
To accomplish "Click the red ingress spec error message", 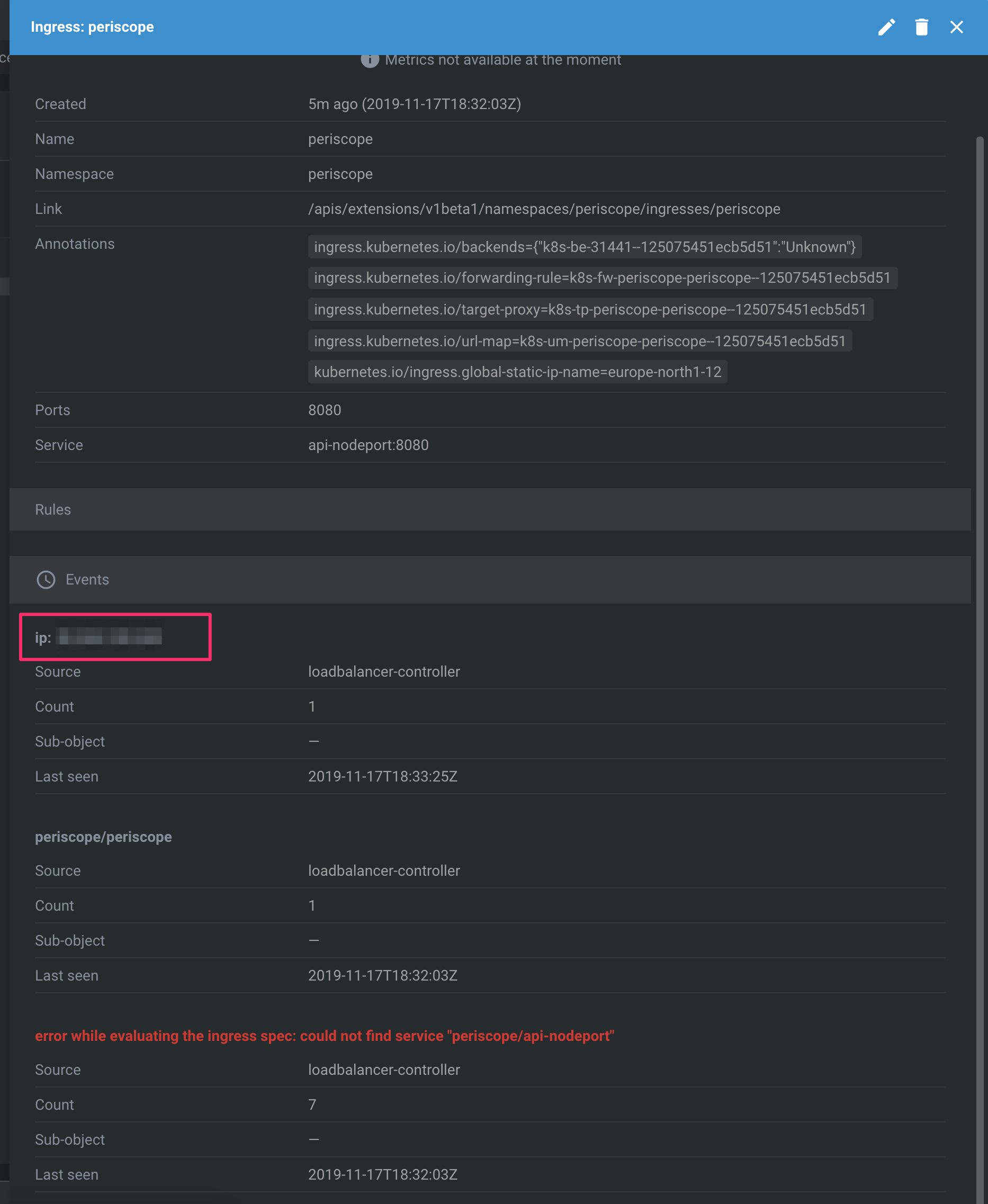I will click(325, 1036).
